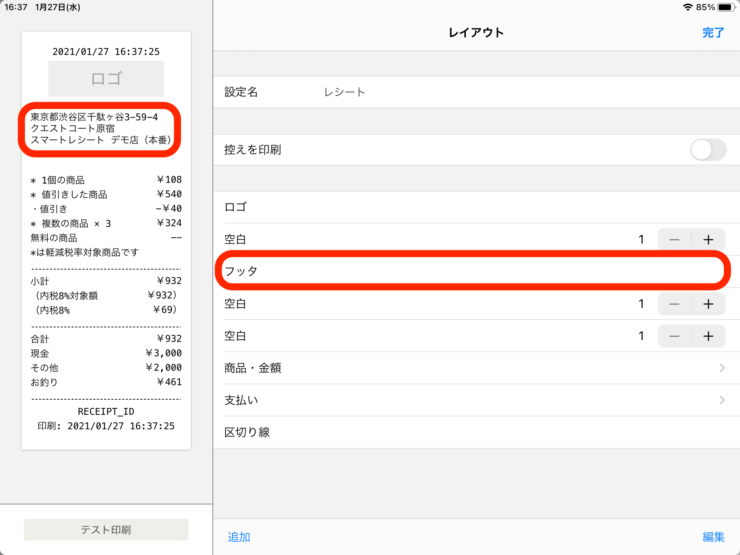
Task: Tap the ¥108 price in preview
Action: [x=169, y=180]
